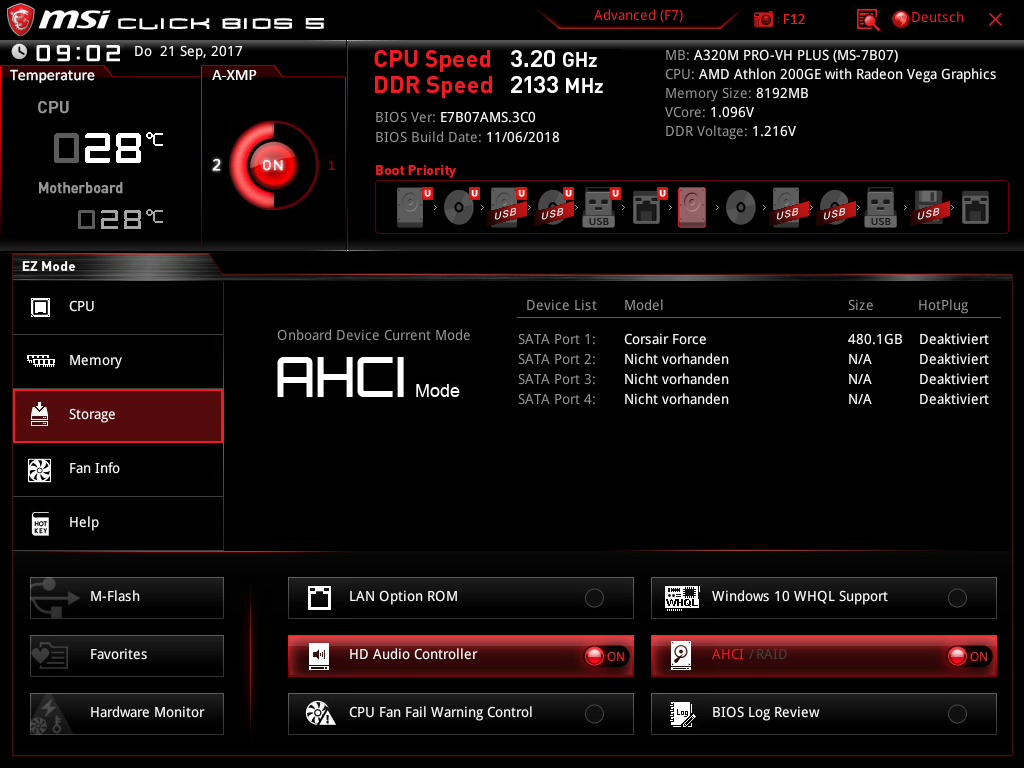Click the 09:02 system time display
This screenshot has width=1024, height=768.
coord(78,52)
